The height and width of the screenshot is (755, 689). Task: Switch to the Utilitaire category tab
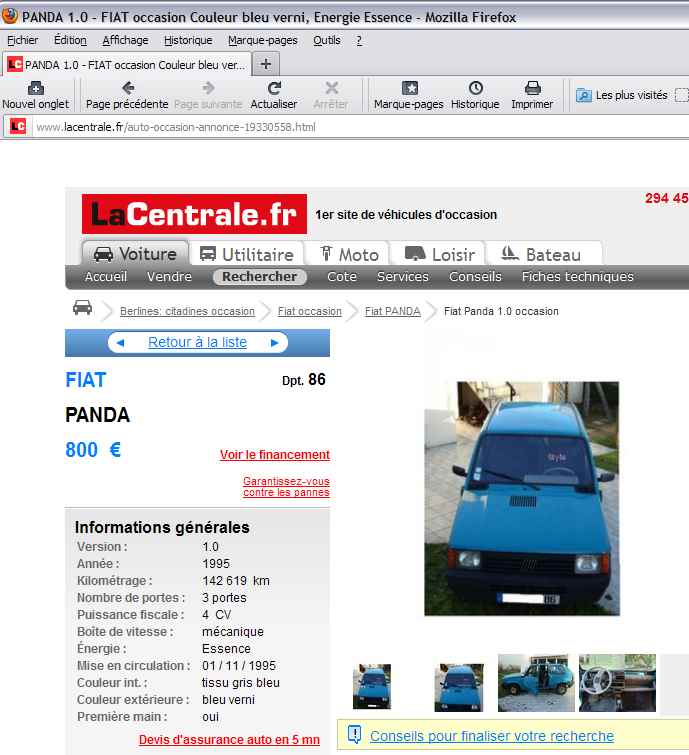[x=247, y=254]
